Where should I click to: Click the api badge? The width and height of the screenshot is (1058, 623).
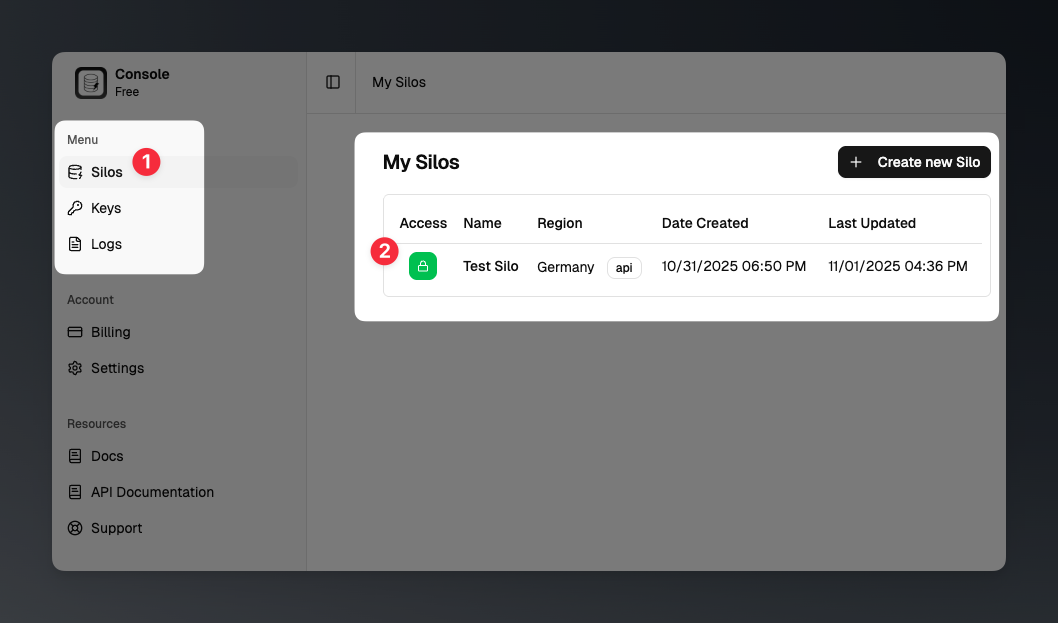[x=624, y=268]
